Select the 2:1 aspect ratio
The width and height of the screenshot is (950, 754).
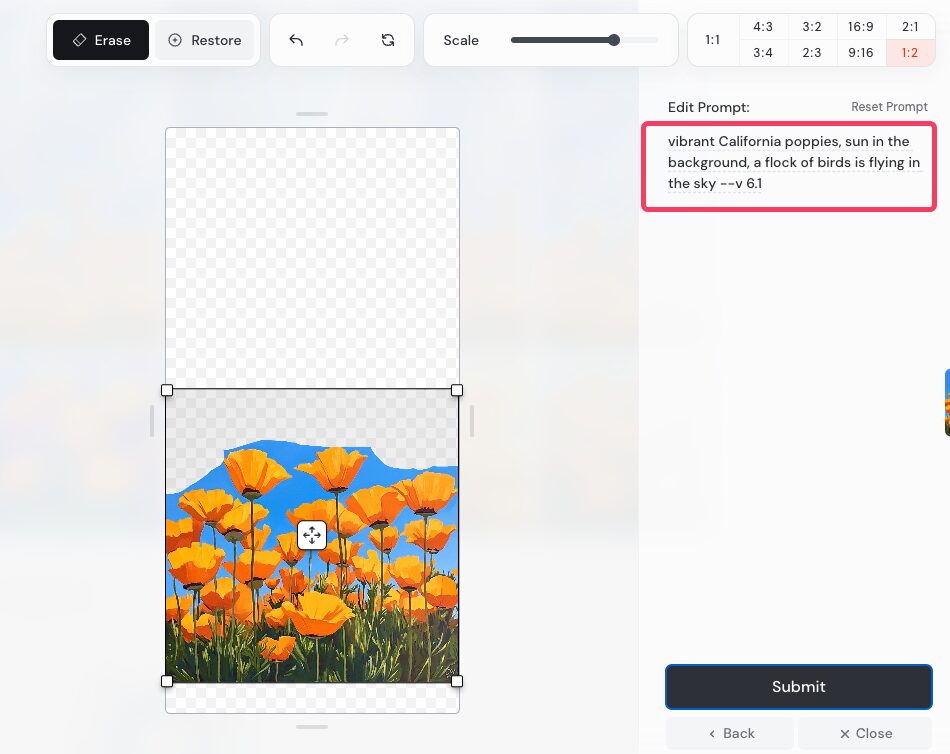(x=910, y=27)
